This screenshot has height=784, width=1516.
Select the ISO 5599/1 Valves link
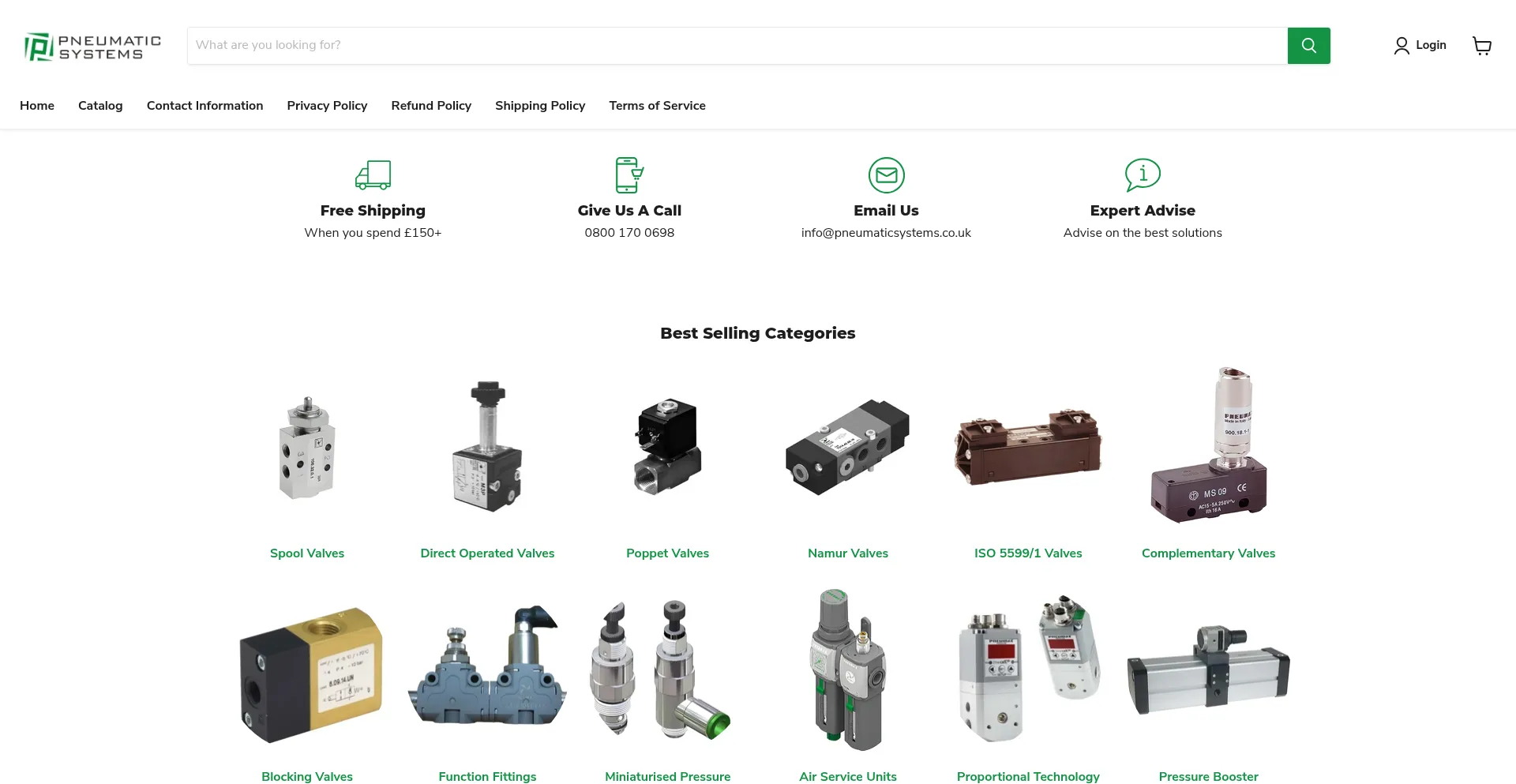point(1028,553)
